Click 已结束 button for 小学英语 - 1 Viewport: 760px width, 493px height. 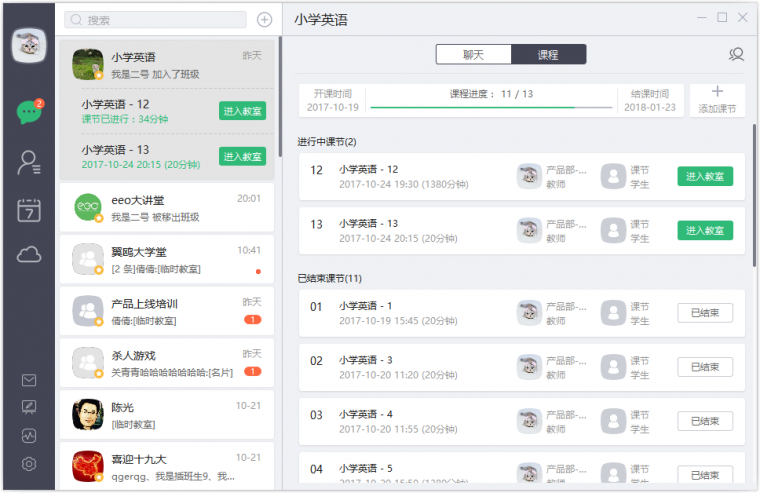[x=704, y=313]
